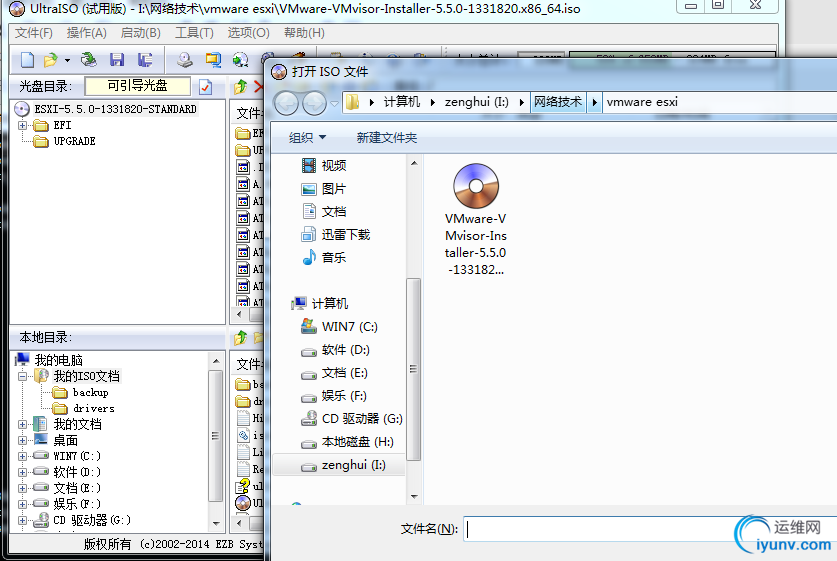Select 音乐 library in dialog sidebar

point(324,257)
